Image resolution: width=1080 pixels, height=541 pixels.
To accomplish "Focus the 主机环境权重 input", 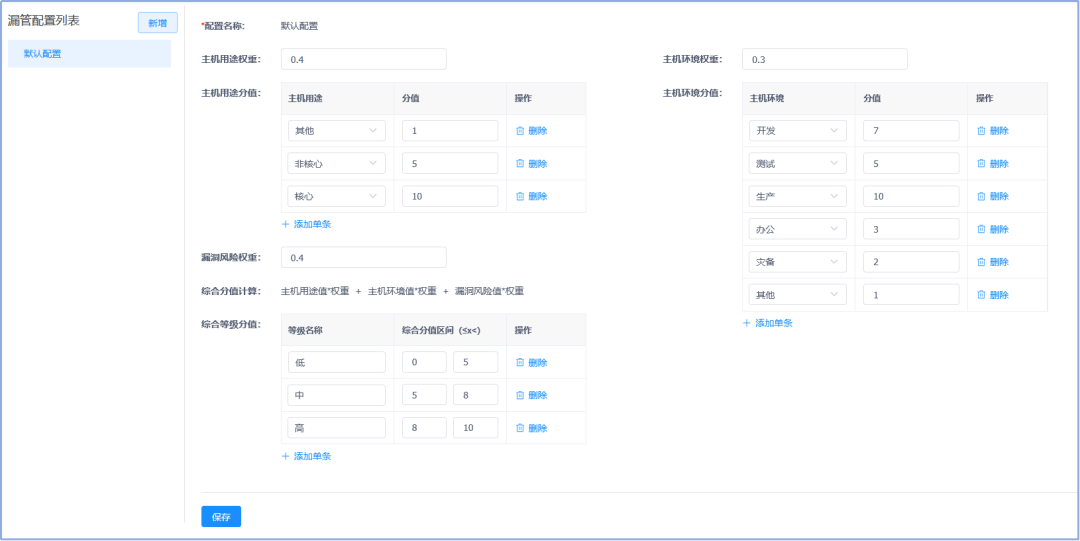I will click(824, 59).
